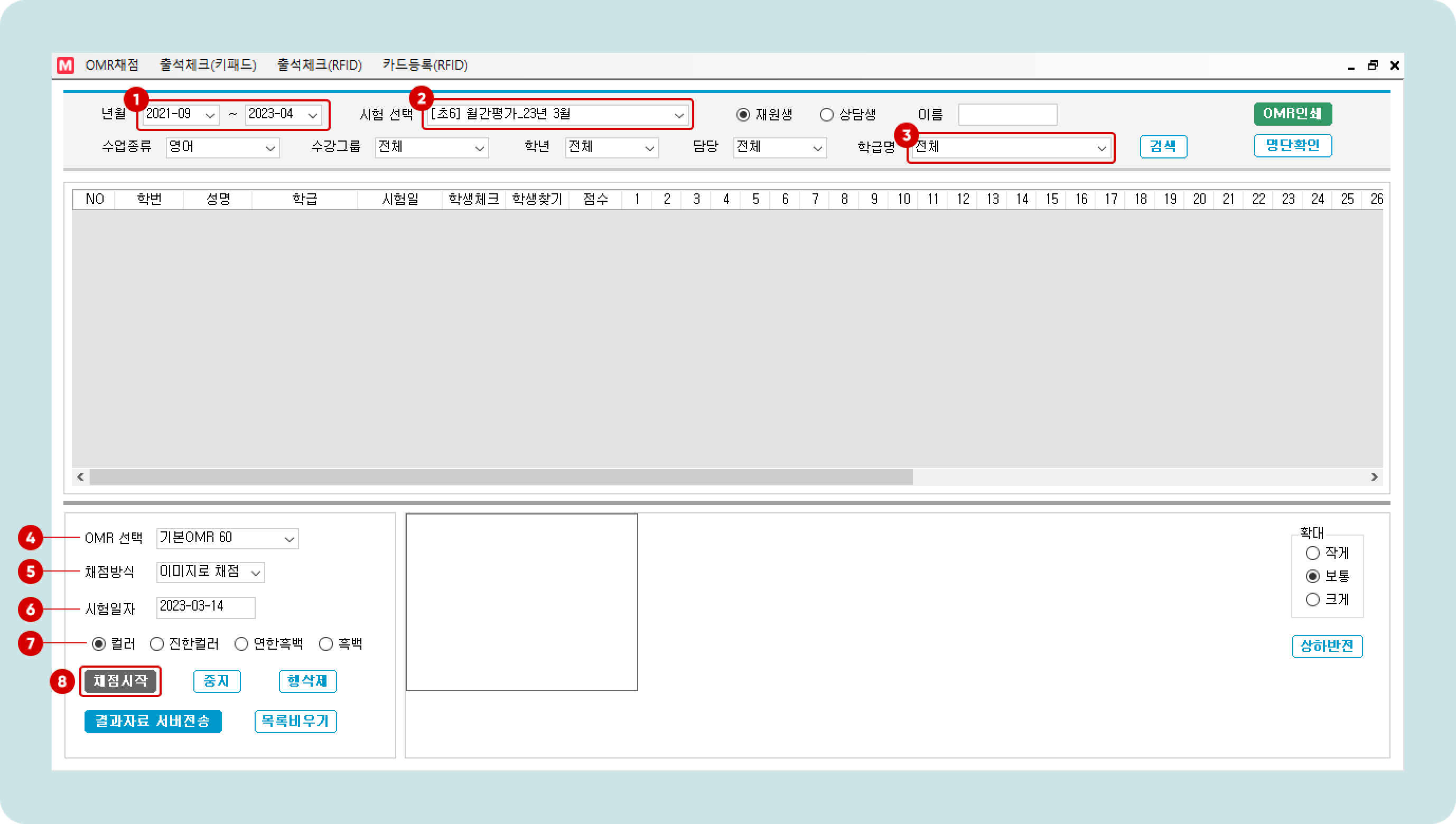Viewport: 1456px width, 824px height.
Task: Click the horizontal scrollbar thumb of the table
Action: pyautogui.click(x=500, y=477)
